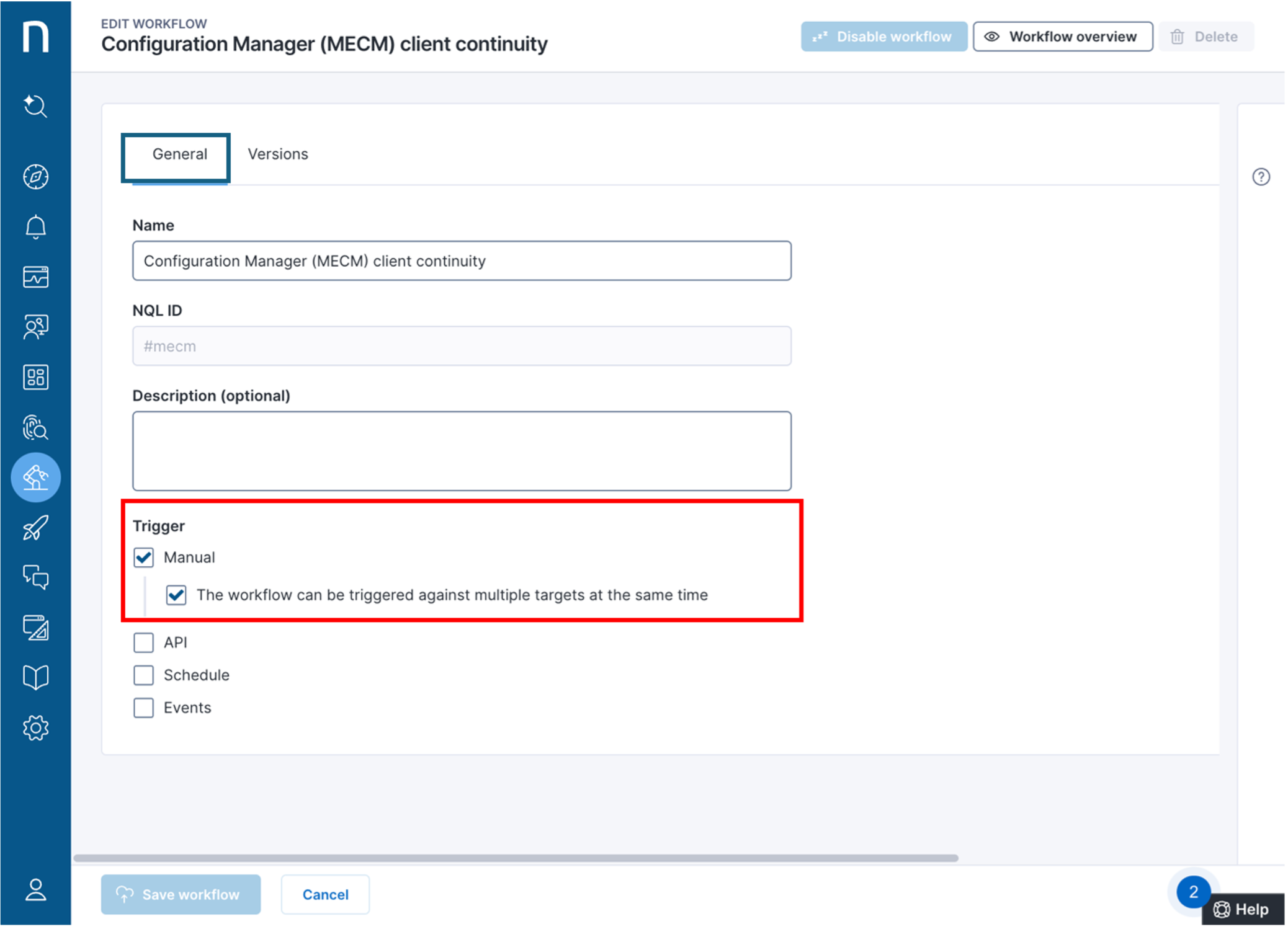Select the investigations search icon in sidebar
Image resolution: width=1288 pixels, height=929 pixels.
point(35,107)
